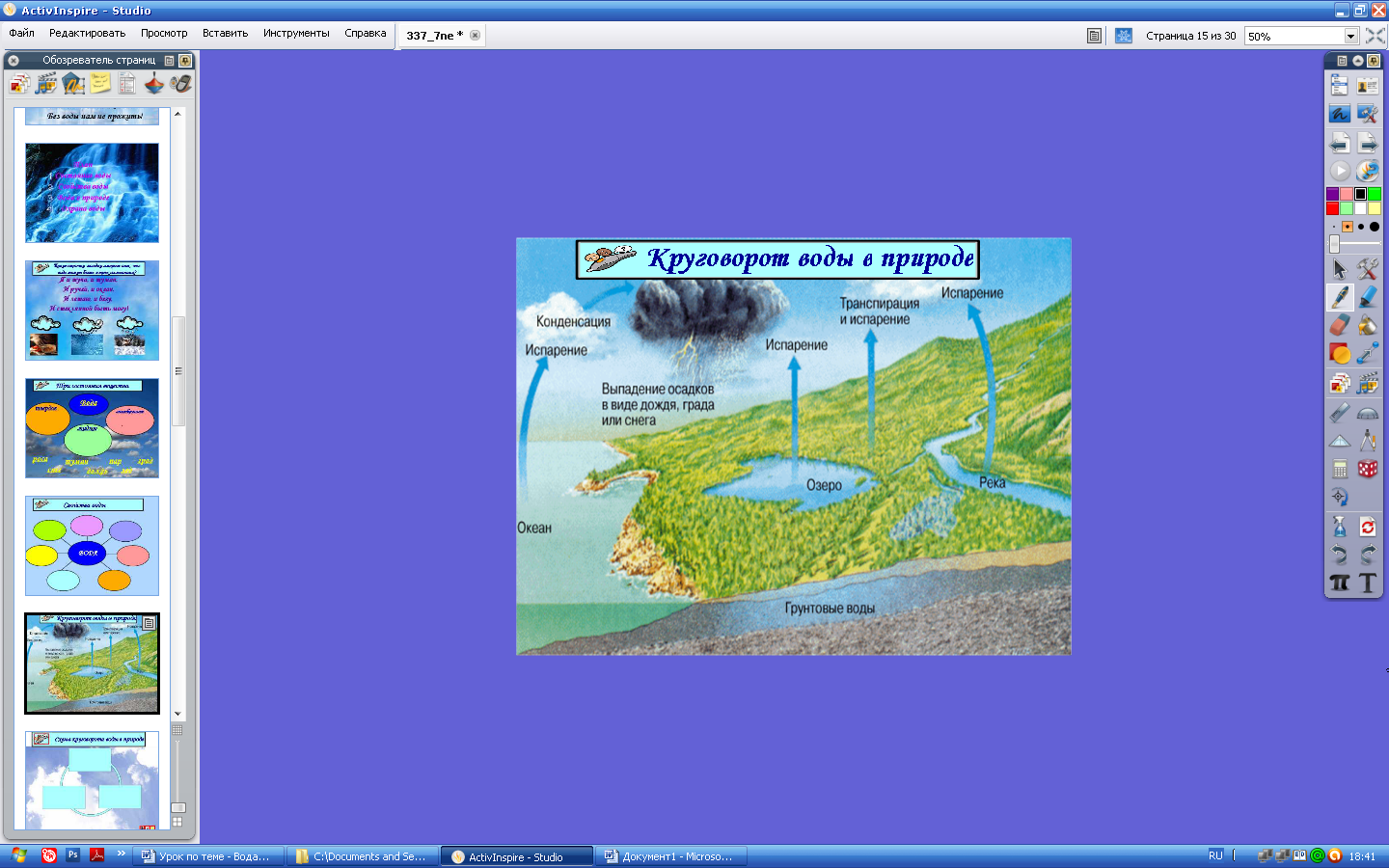Open Desktop Tools in the toolbox
The height and width of the screenshot is (868, 1389).
pos(1368,114)
